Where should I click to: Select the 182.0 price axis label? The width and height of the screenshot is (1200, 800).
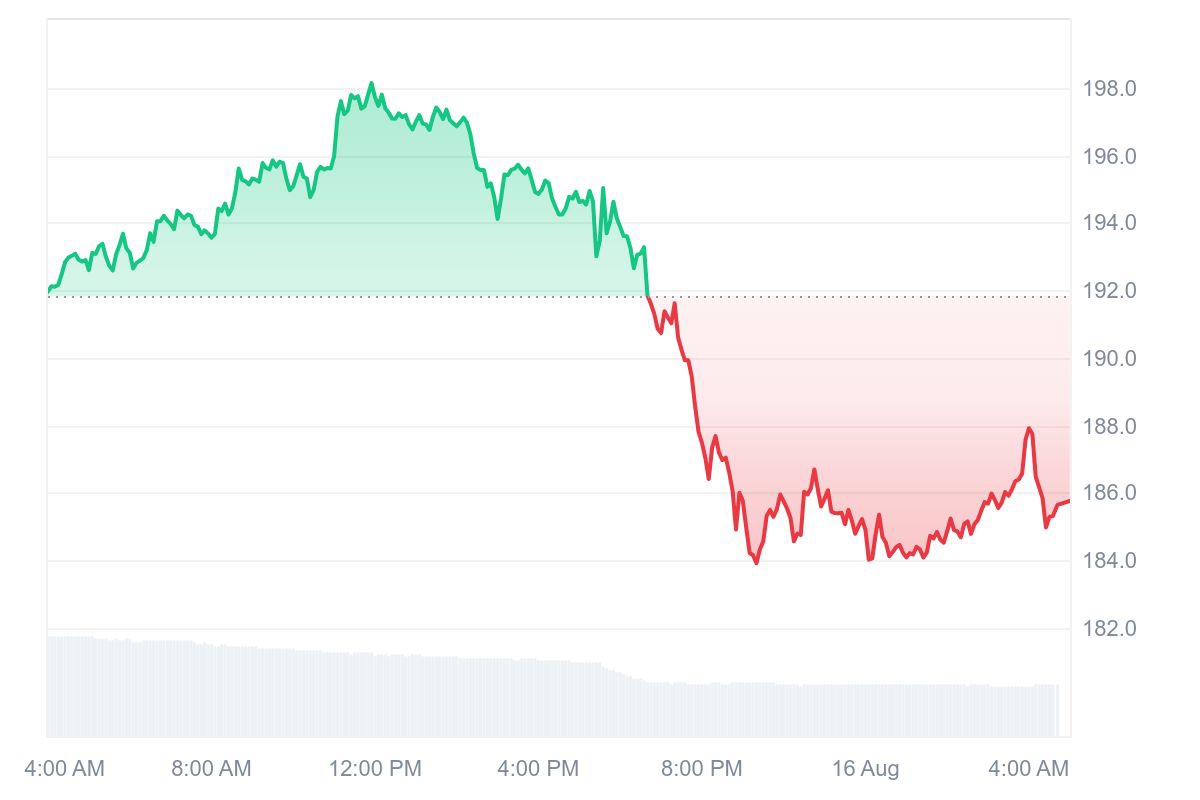point(1109,629)
